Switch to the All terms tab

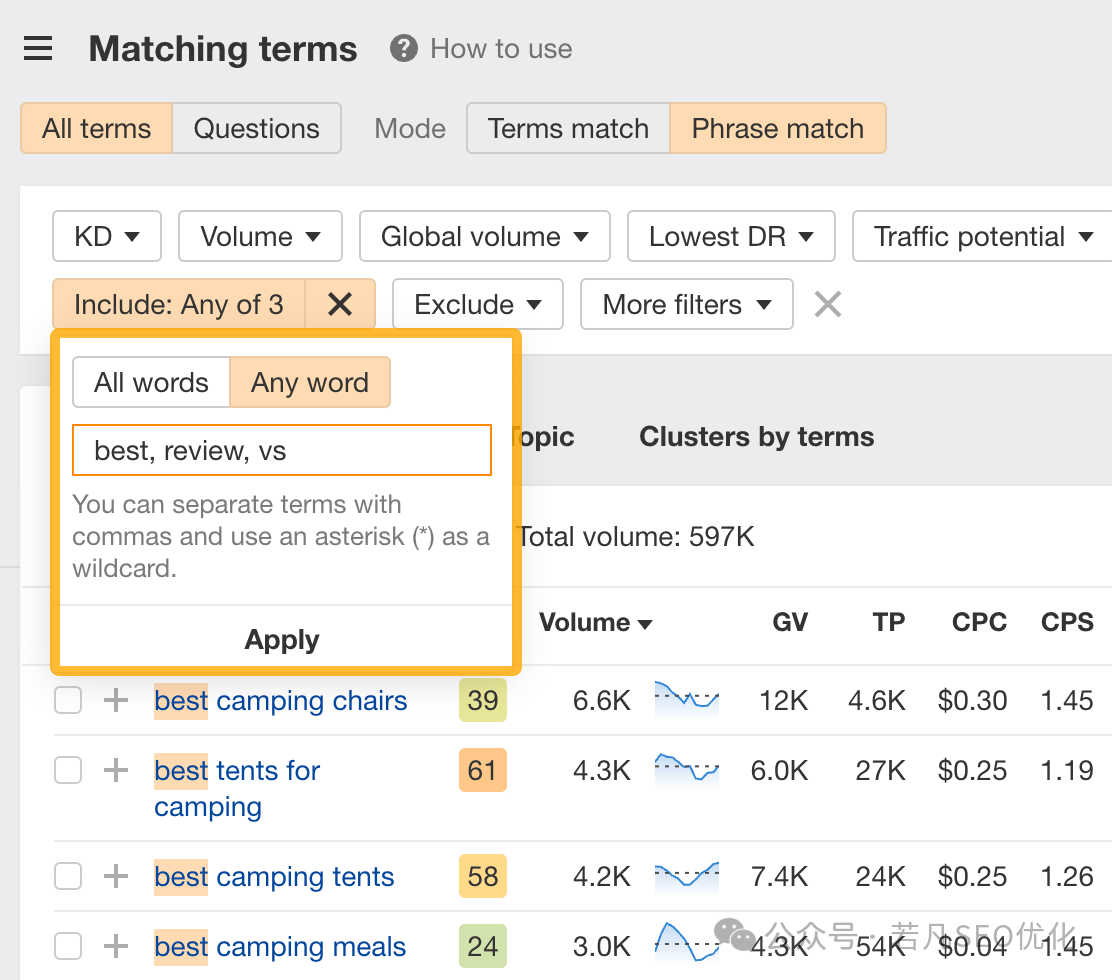click(x=96, y=128)
